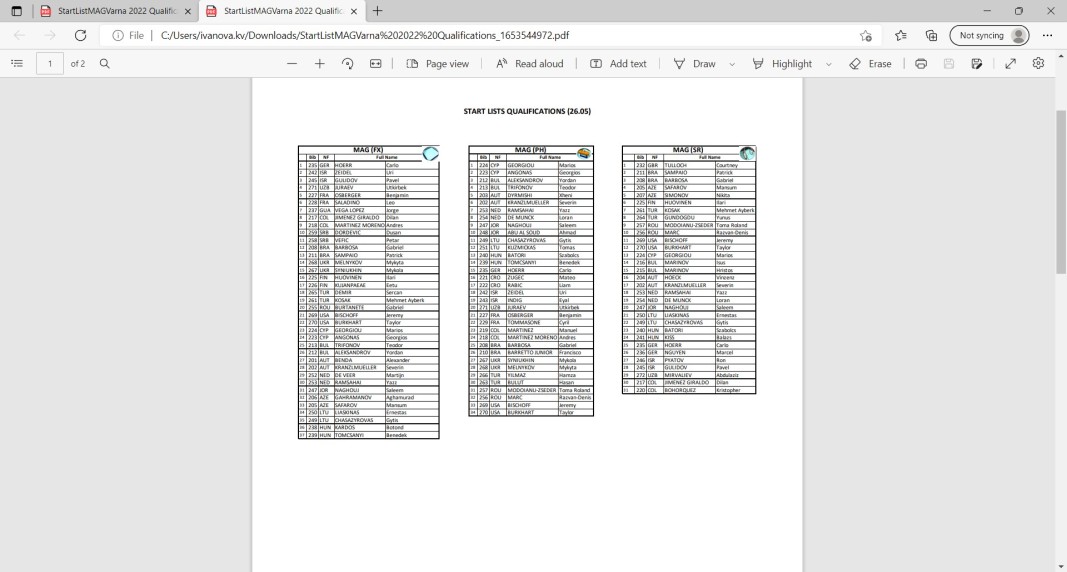This screenshot has width=1067, height=572.
Task: Enter full screen mode for the PDF
Action: pyautogui.click(x=1010, y=64)
